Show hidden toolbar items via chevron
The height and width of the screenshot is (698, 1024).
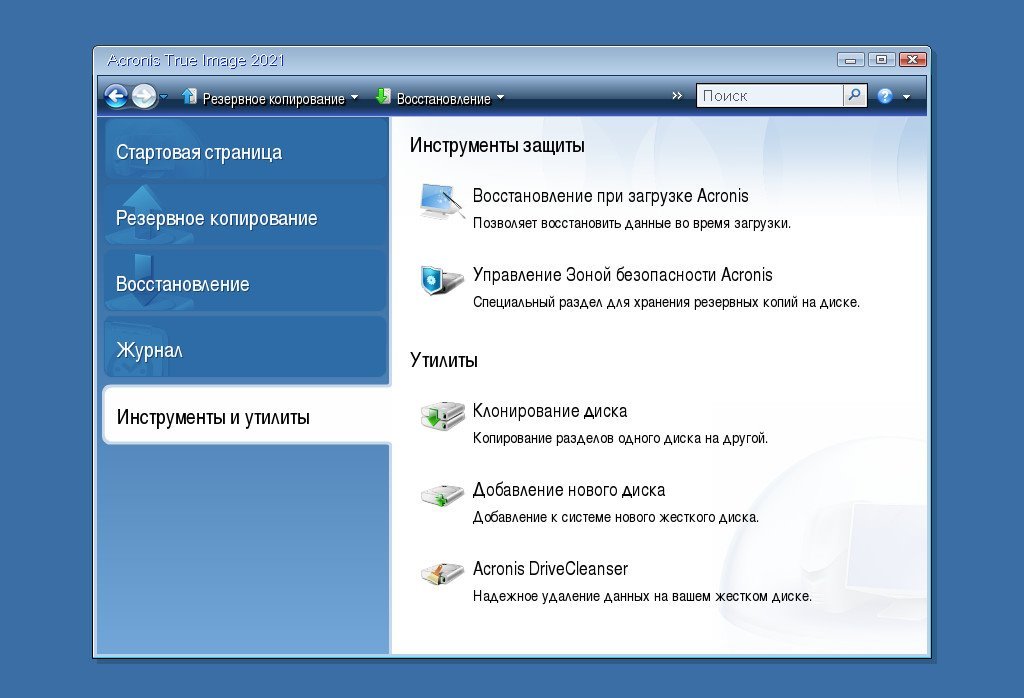pos(677,96)
